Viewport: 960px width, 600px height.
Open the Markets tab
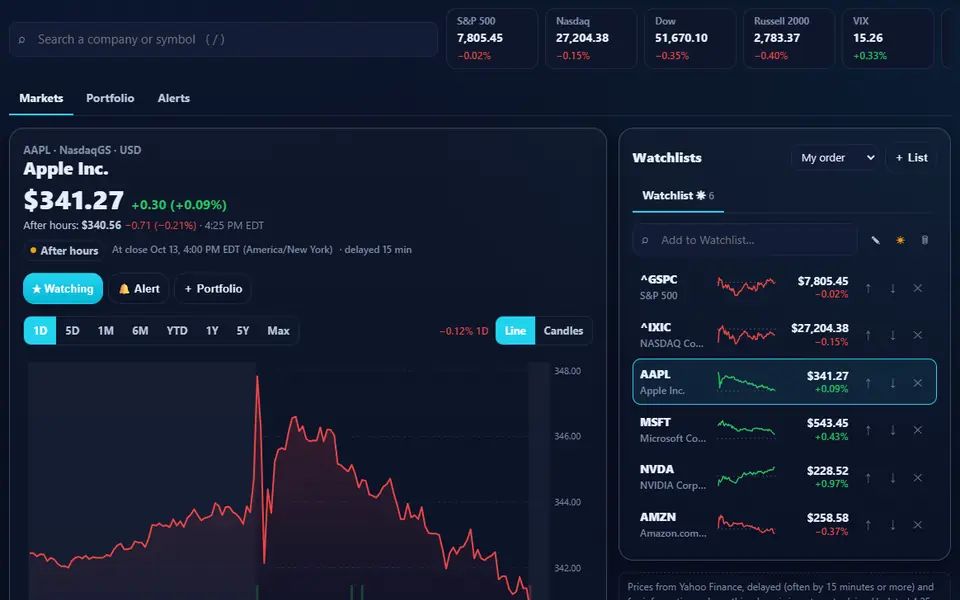click(41, 99)
